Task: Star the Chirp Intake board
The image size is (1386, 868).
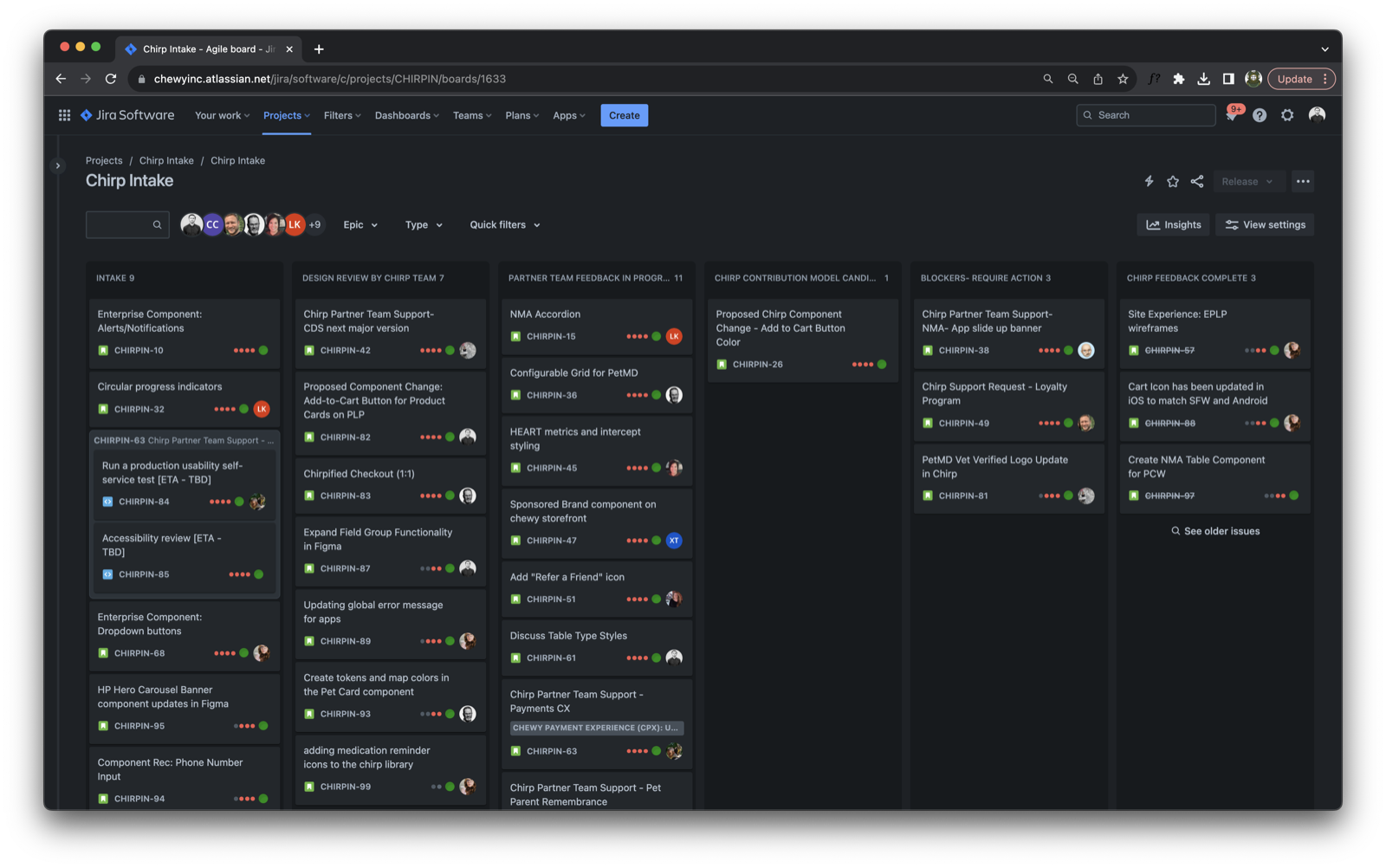Action: click(1173, 181)
